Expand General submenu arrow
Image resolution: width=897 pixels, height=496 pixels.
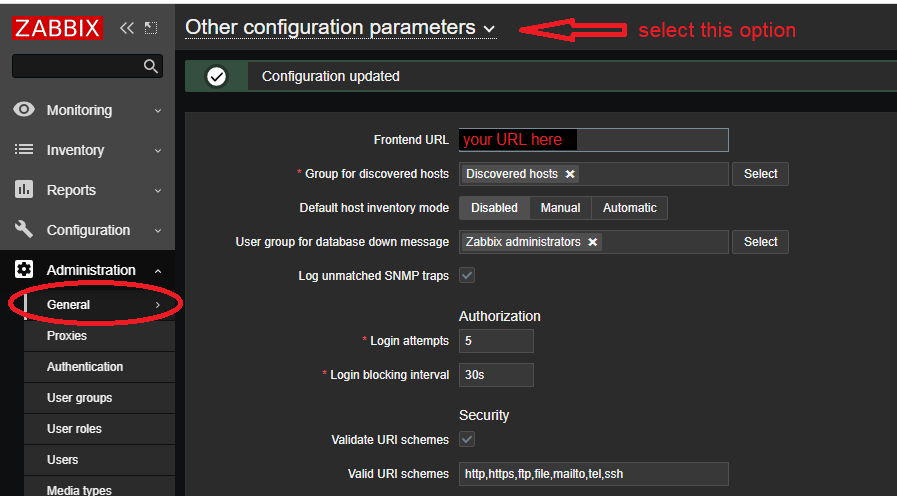pyautogui.click(x=158, y=305)
